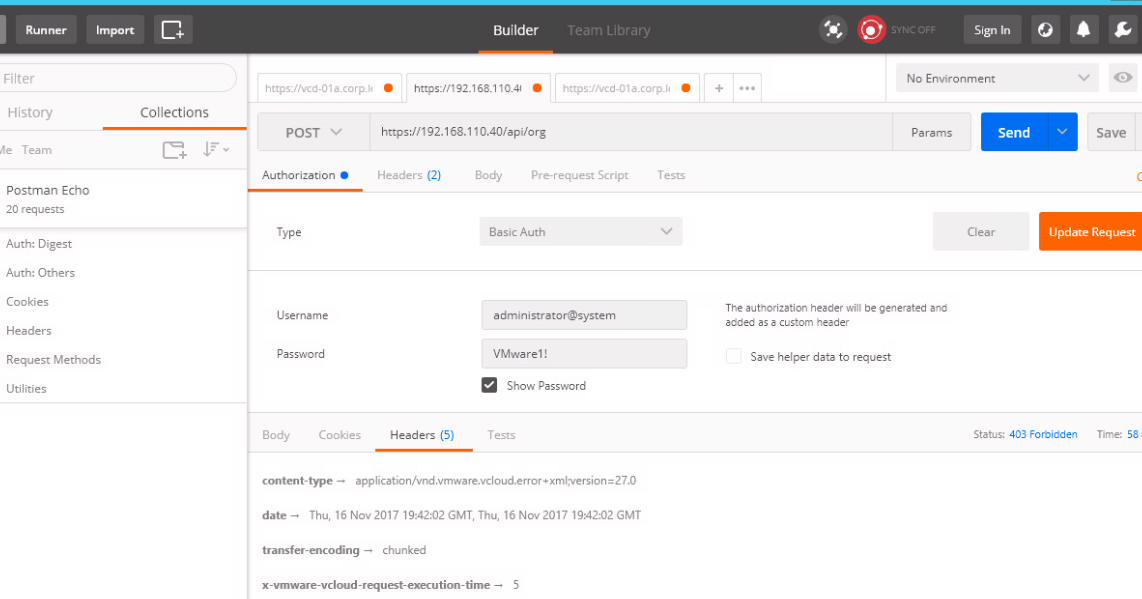Switch to the Pre-request Script tab
Screen dimensions: 1142x599
tap(579, 175)
